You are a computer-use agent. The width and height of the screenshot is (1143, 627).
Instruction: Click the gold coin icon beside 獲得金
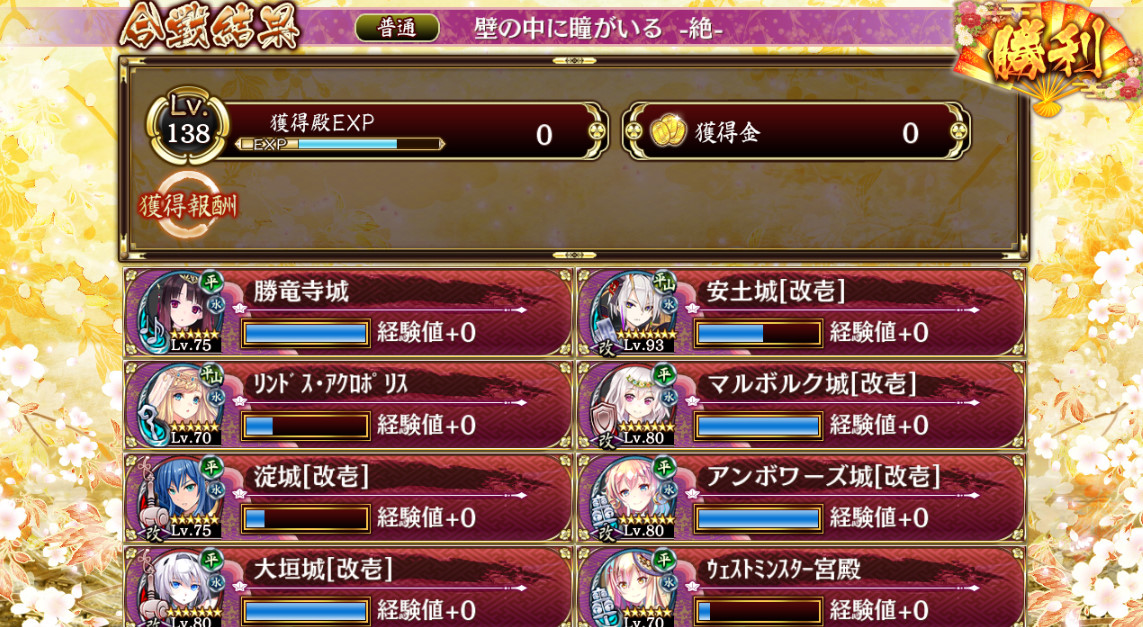[668, 132]
